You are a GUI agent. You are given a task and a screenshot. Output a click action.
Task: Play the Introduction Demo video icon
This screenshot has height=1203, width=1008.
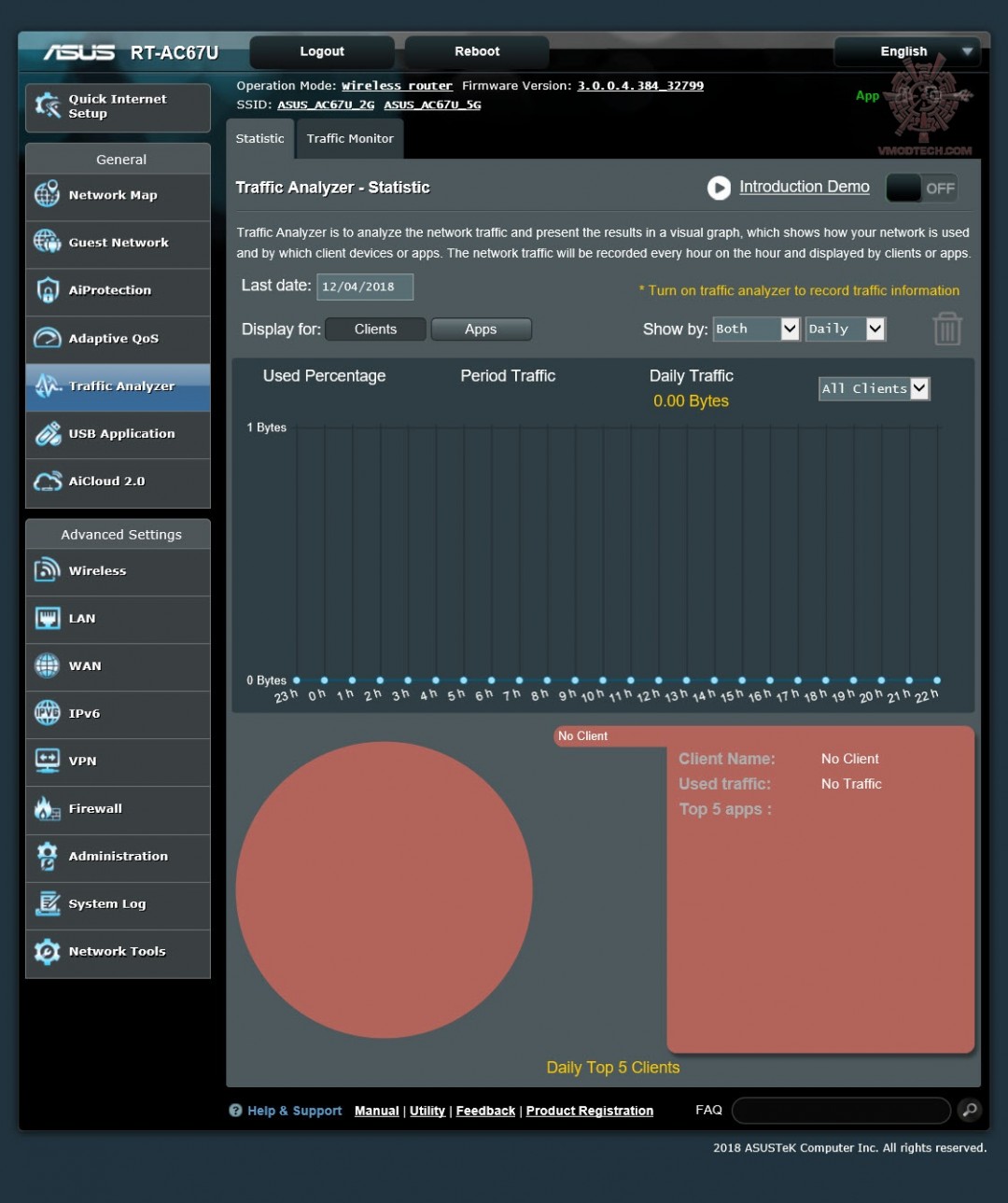[719, 189]
